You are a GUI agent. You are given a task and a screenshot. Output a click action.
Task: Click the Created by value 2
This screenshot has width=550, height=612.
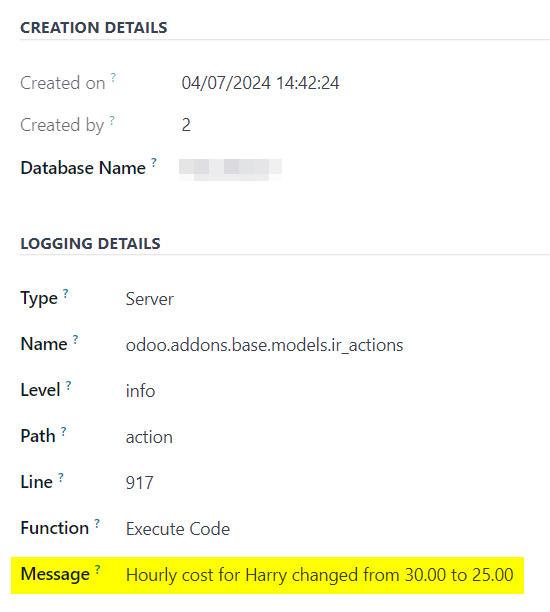tap(186, 125)
